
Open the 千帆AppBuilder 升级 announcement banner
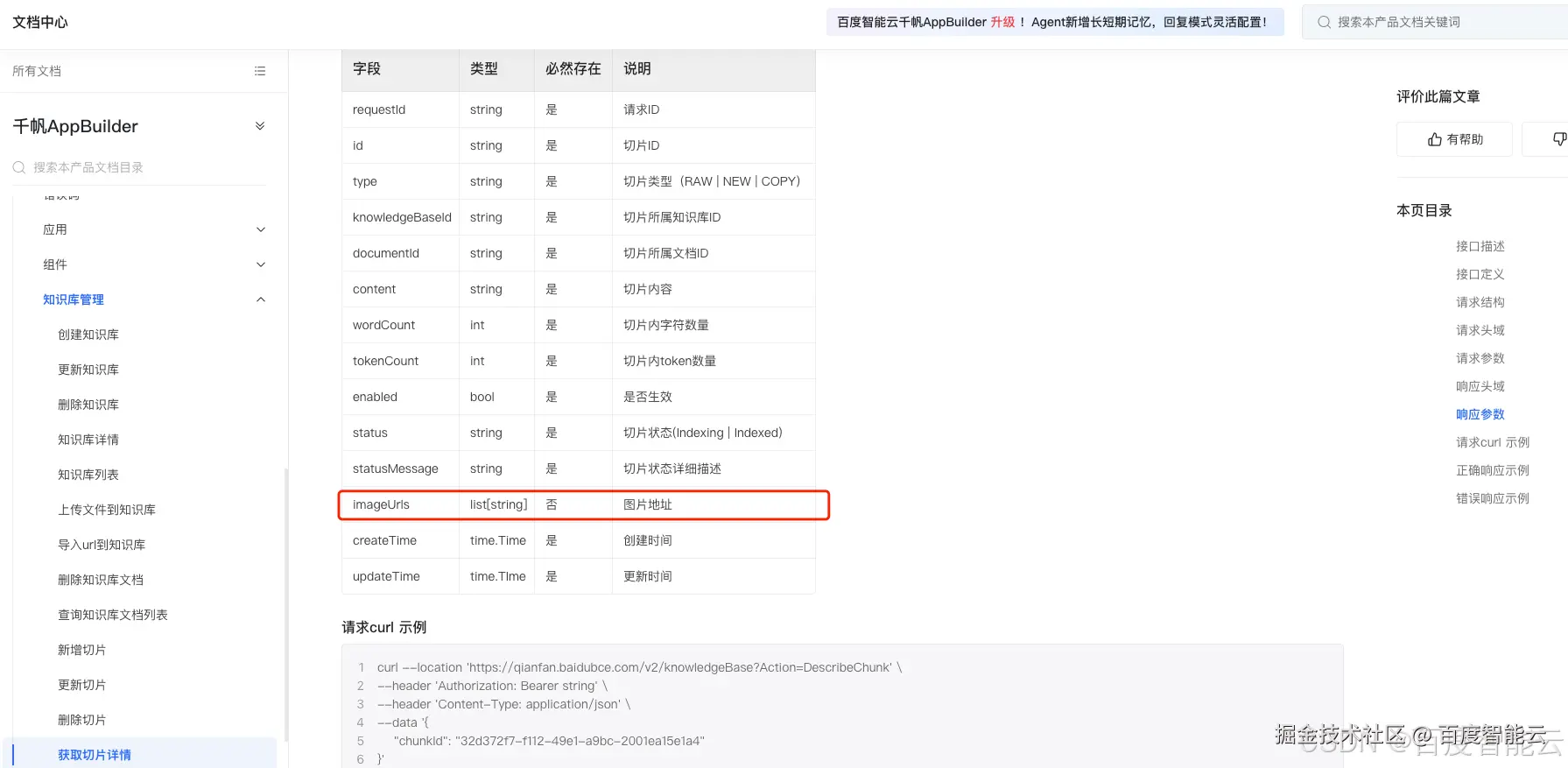point(1054,22)
